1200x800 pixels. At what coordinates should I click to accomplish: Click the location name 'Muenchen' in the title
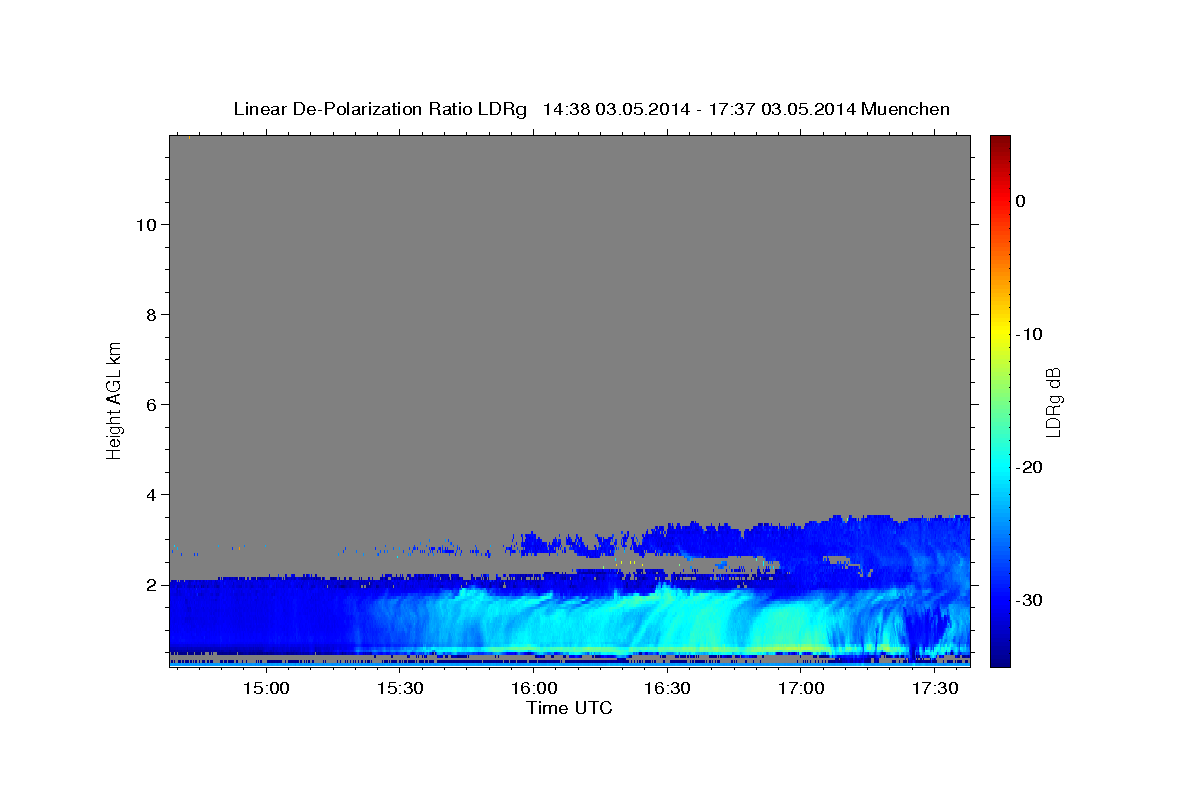pos(906,109)
